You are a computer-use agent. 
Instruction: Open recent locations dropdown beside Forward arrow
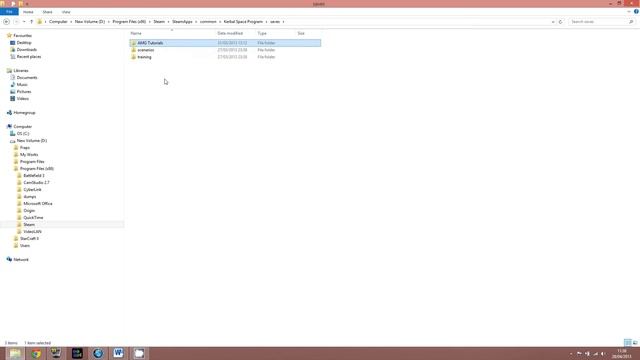(x=24, y=22)
